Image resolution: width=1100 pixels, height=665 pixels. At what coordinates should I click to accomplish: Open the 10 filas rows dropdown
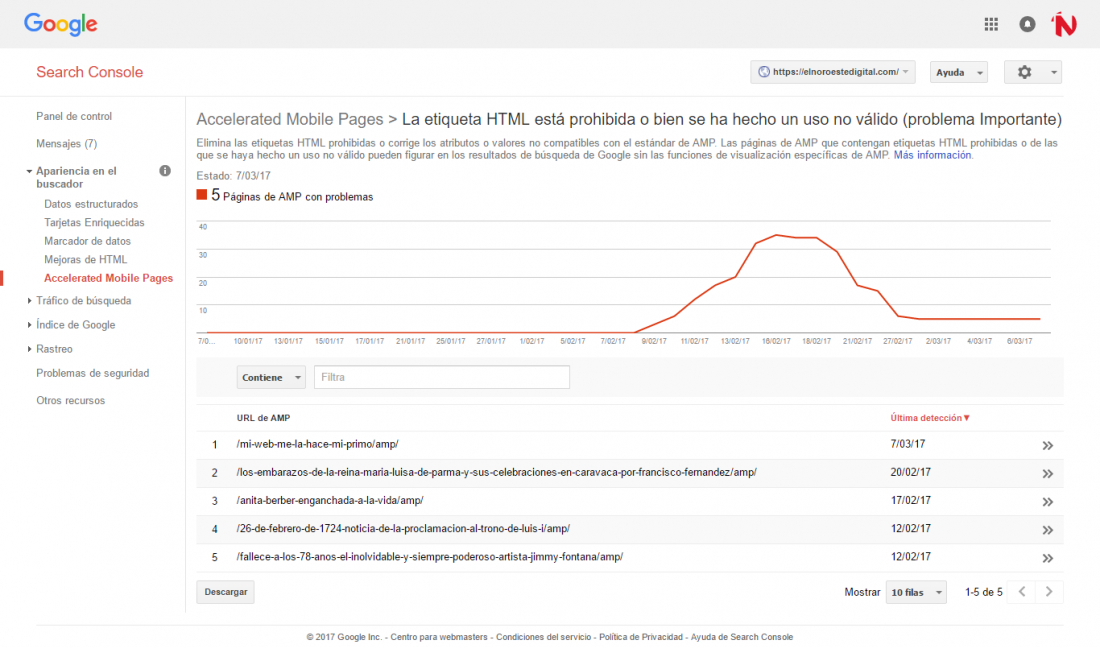[x=915, y=593]
